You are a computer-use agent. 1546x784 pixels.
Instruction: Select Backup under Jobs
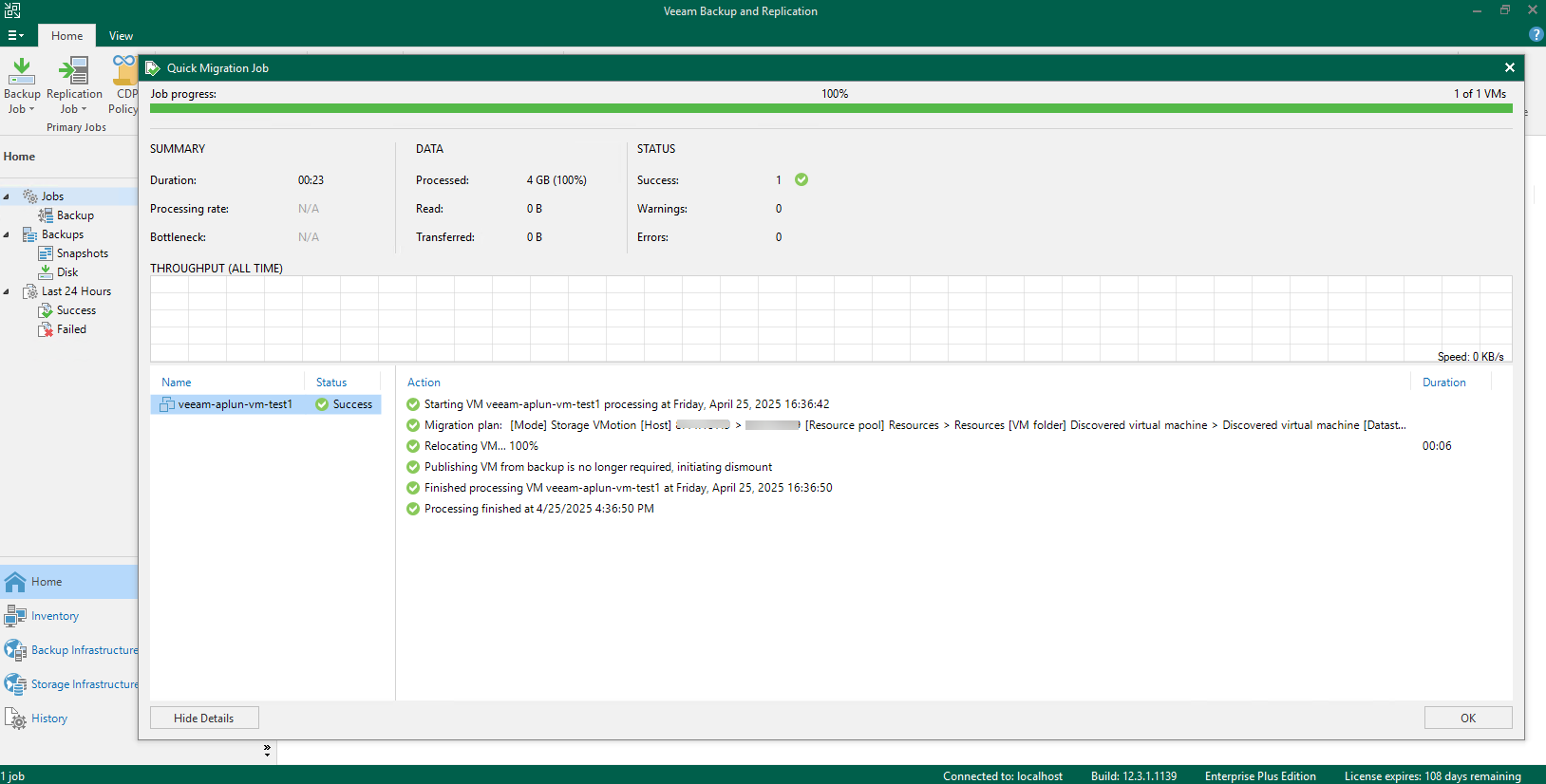pyautogui.click(x=75, y=215)
